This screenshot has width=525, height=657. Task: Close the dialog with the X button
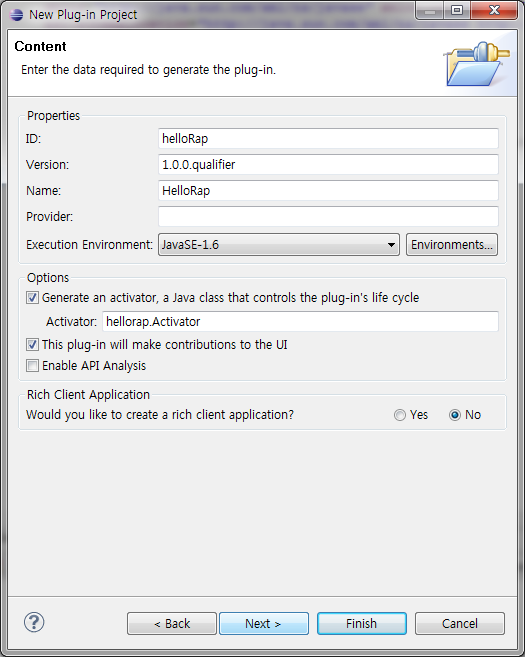[494, 11]
